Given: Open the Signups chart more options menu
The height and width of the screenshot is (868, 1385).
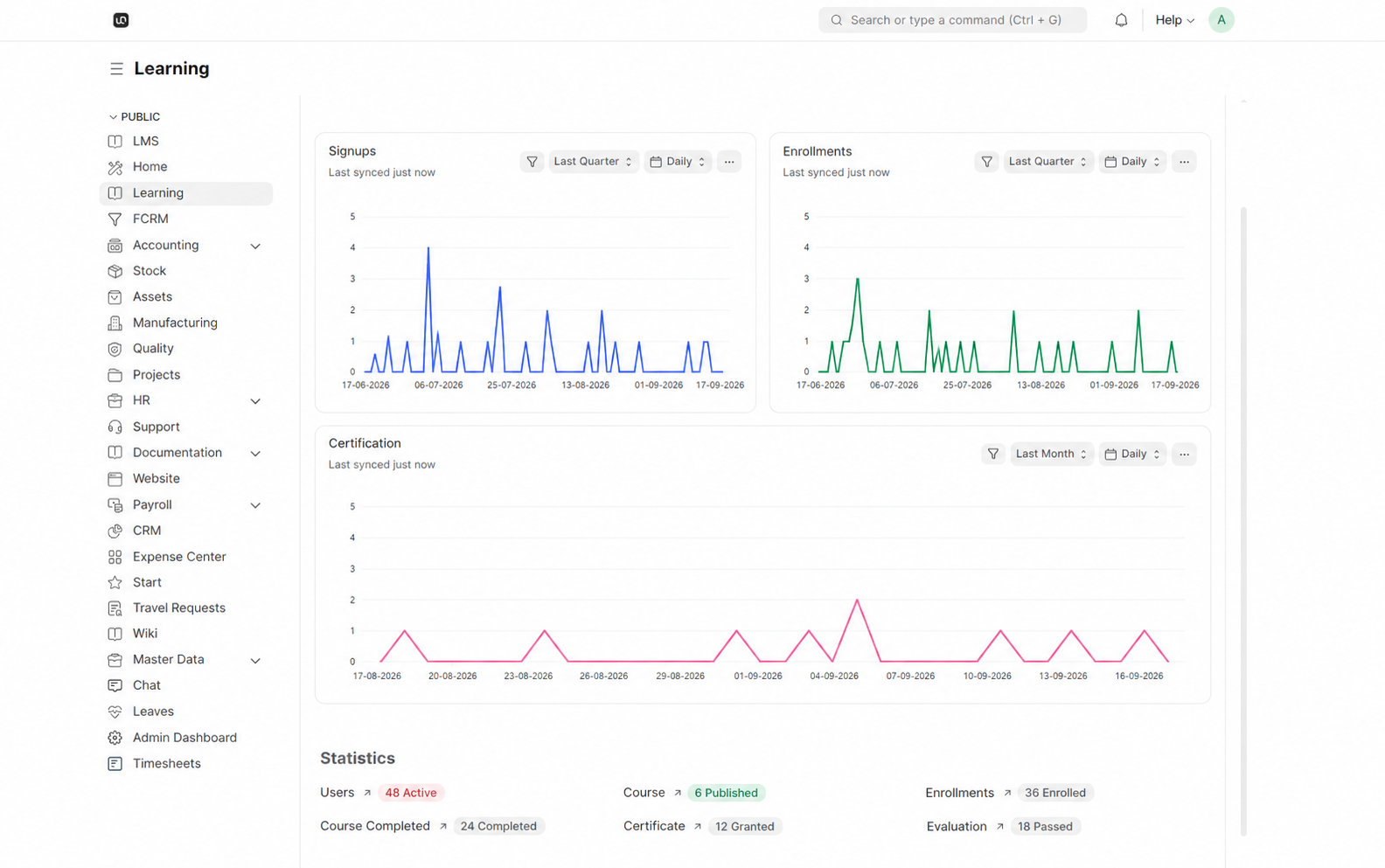Looking at the screenshot, I should tap(729, 162).
